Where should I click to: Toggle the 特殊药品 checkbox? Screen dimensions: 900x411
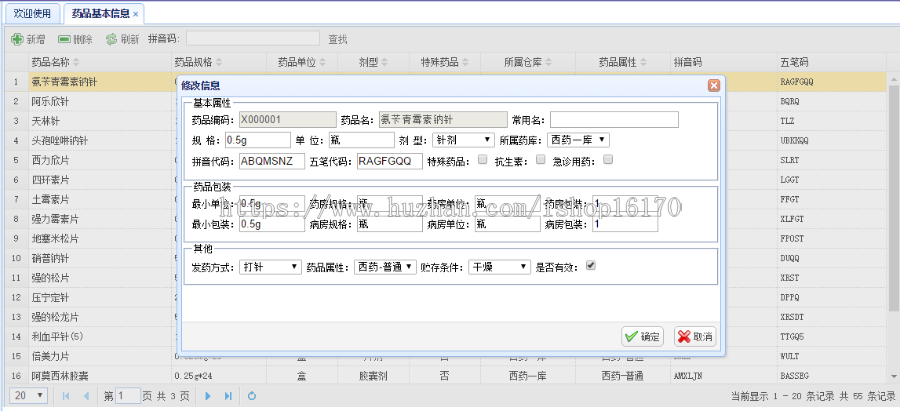click(x=483, y=160)
